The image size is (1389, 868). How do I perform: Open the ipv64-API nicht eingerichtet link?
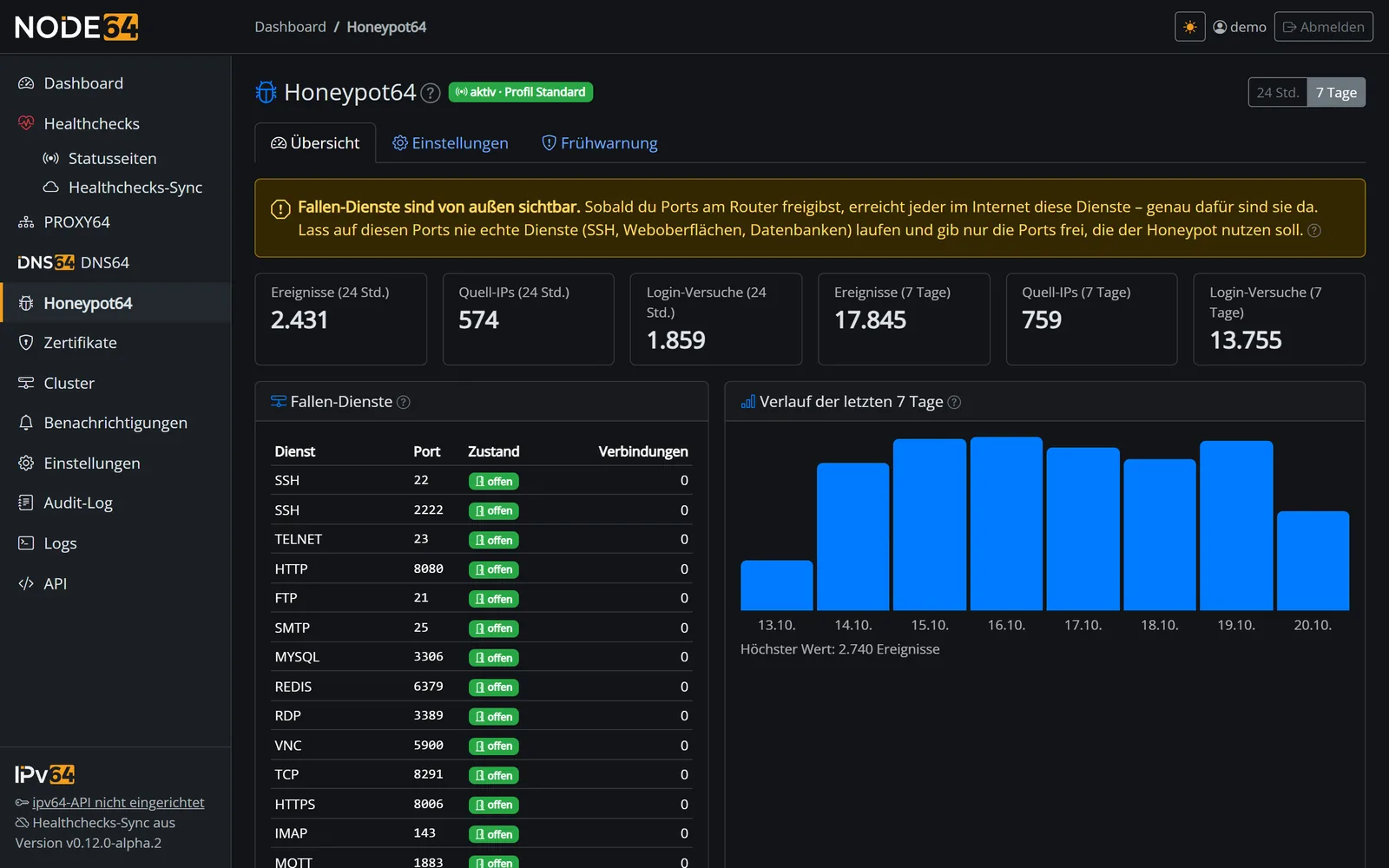point(118,803)
